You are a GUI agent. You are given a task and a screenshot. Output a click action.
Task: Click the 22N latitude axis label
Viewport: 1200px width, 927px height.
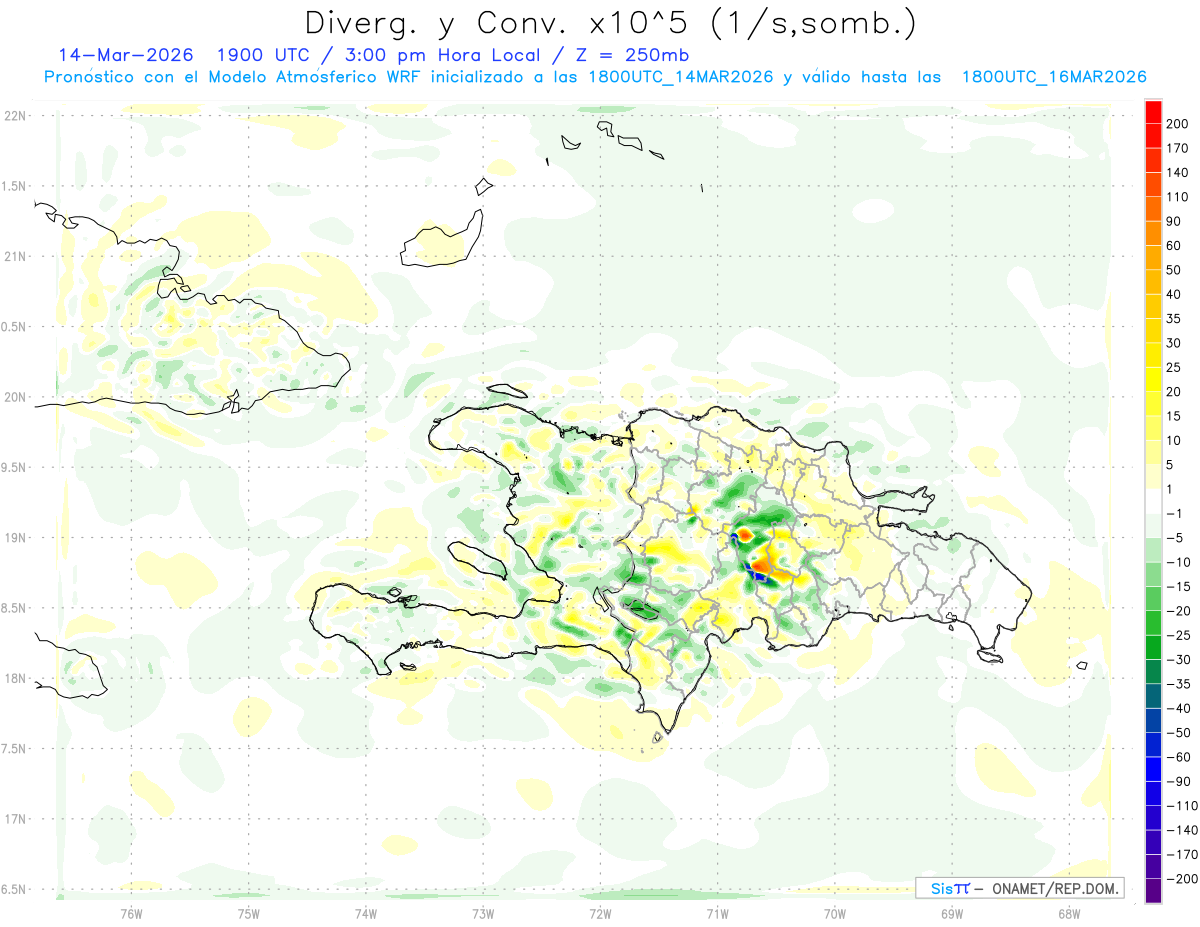(14, 116)
